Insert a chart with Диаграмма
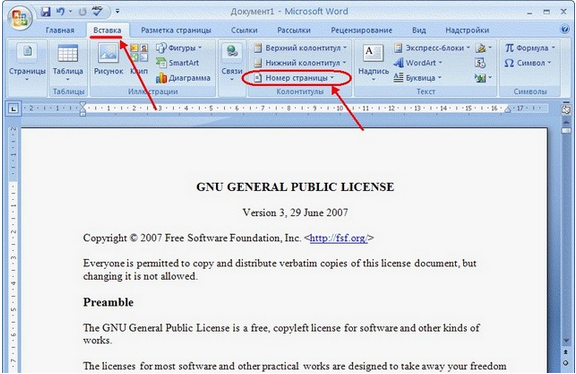Screen dimensions: 576x374 [183, 78]
